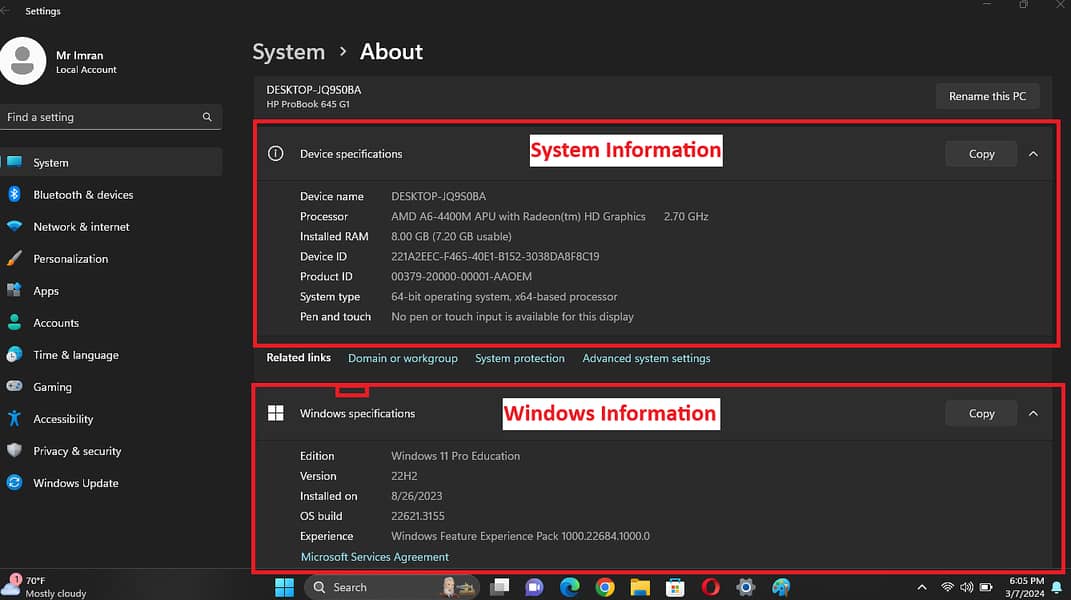Image resolution: width=1071 pixels, height=600 pixels.
Task: Collapse the Device specifications section
Action: [x=1033, y=154]
